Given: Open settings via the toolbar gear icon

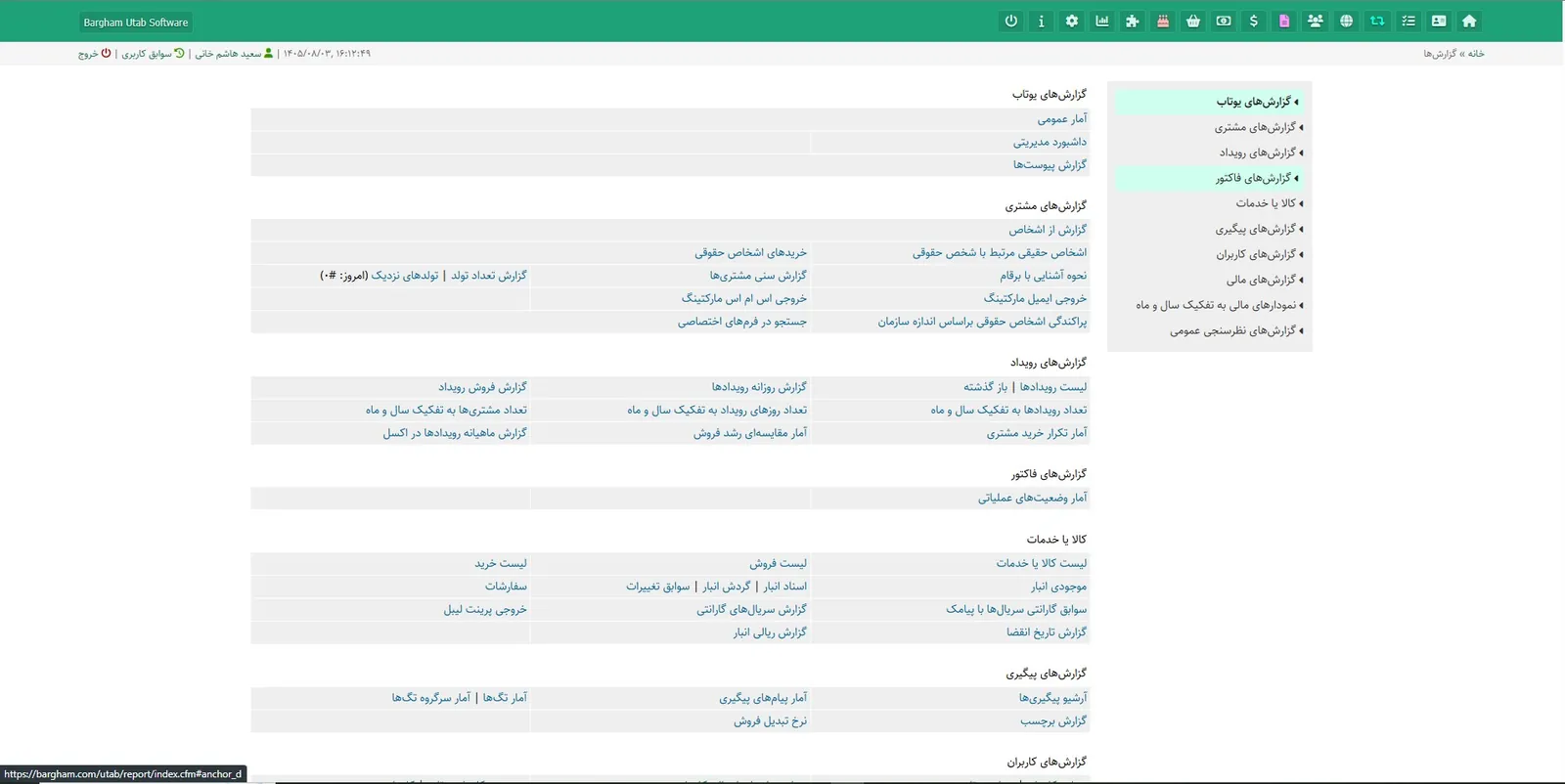Looking at the screenshot, I should pos(1072,22).
